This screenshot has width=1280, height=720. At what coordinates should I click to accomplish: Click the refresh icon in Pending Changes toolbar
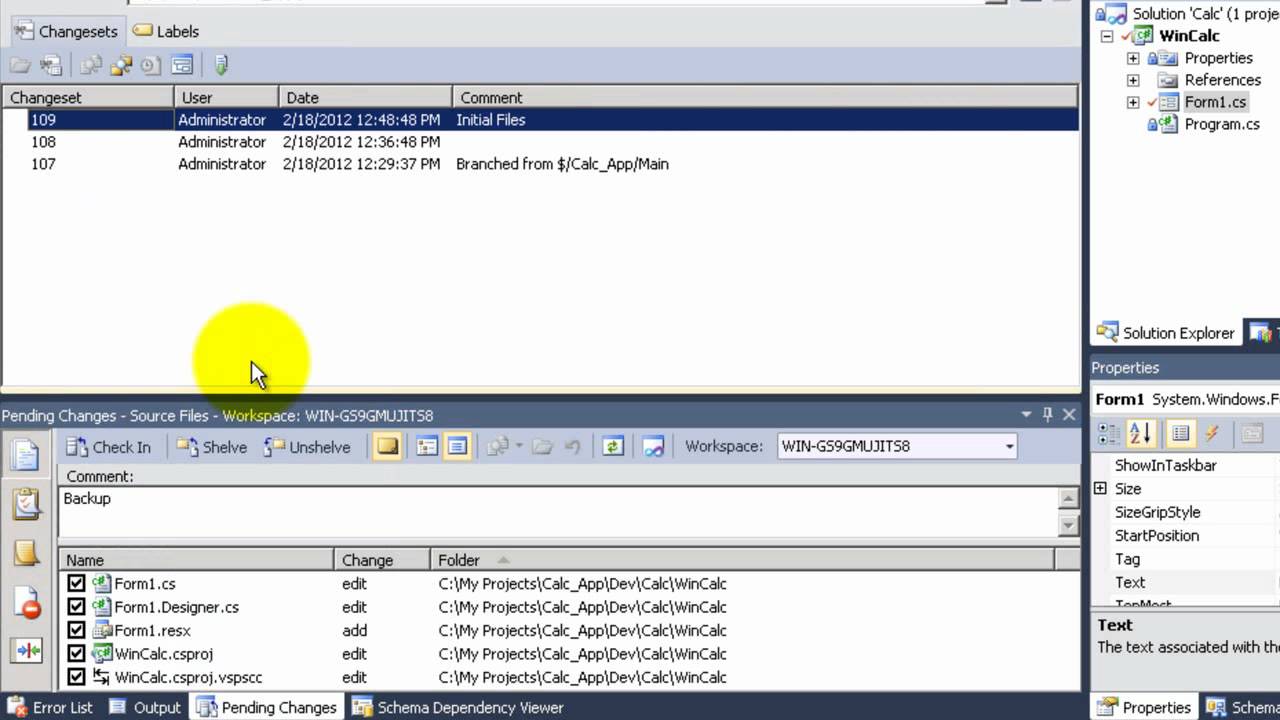(x=613, y=447)
